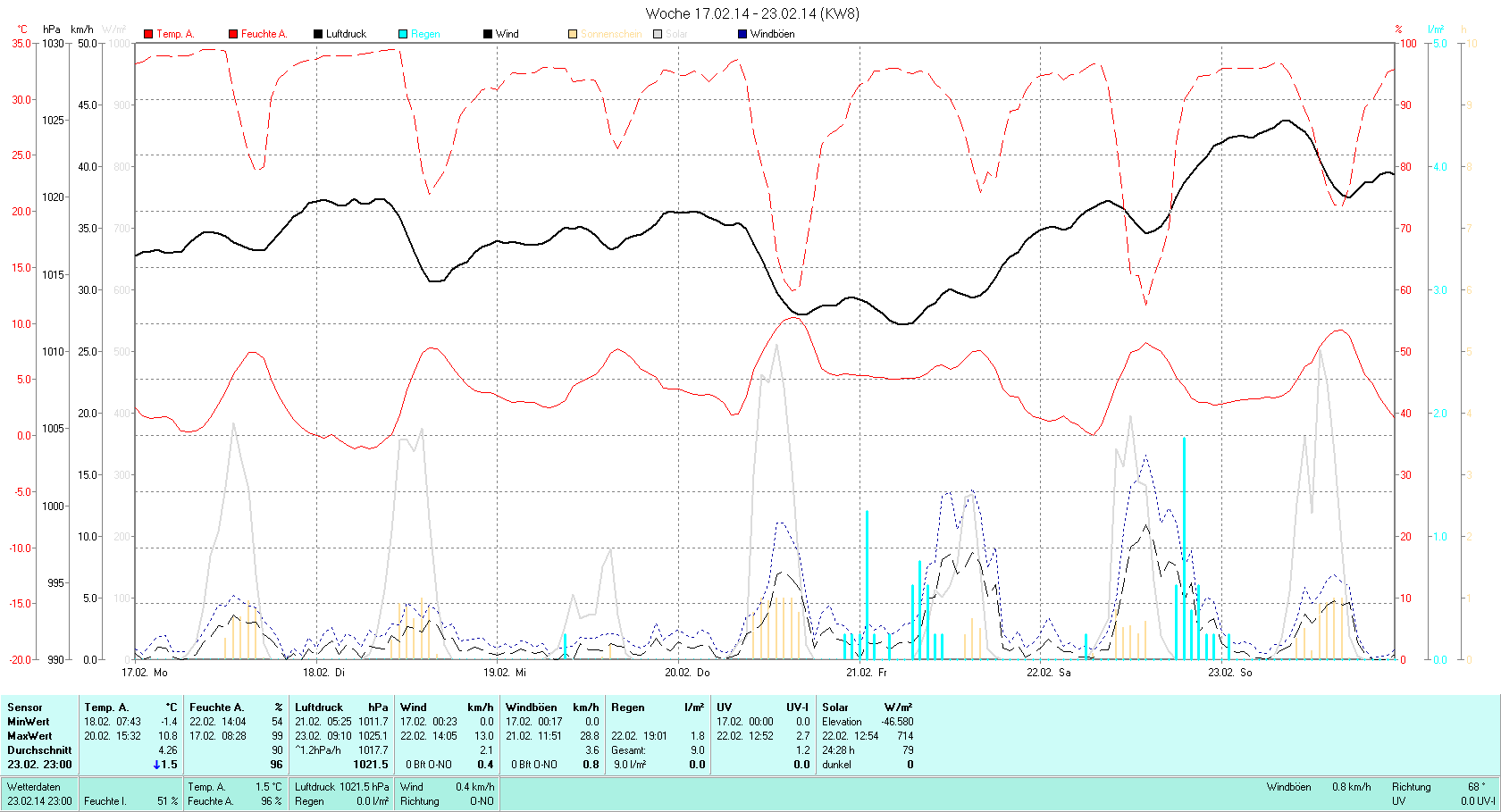The image size is (1501, 812).
Task: Click the '18.02. Di' date label on the x-axis
Action: tap(323, 672)
